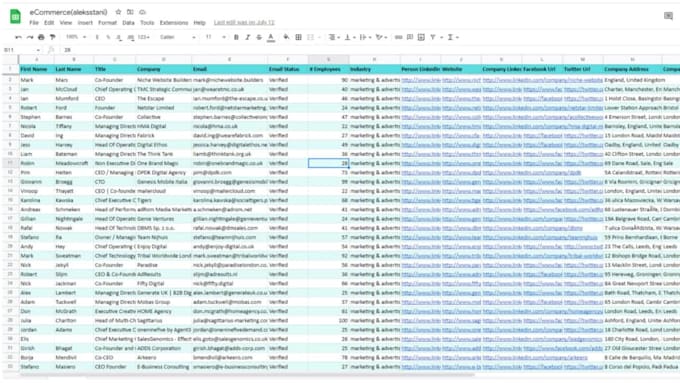Open the File menu
The height and width of the screenshot is (383, 680).
click(x=34, y=23)
